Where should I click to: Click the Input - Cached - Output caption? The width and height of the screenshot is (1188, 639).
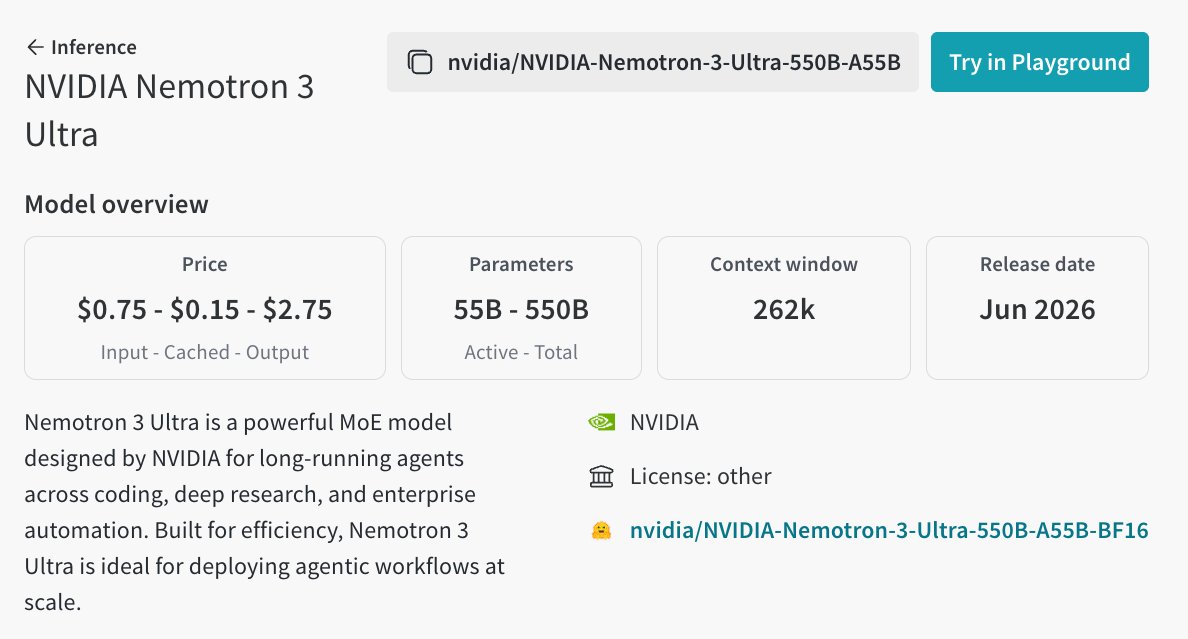click(205, 352)
